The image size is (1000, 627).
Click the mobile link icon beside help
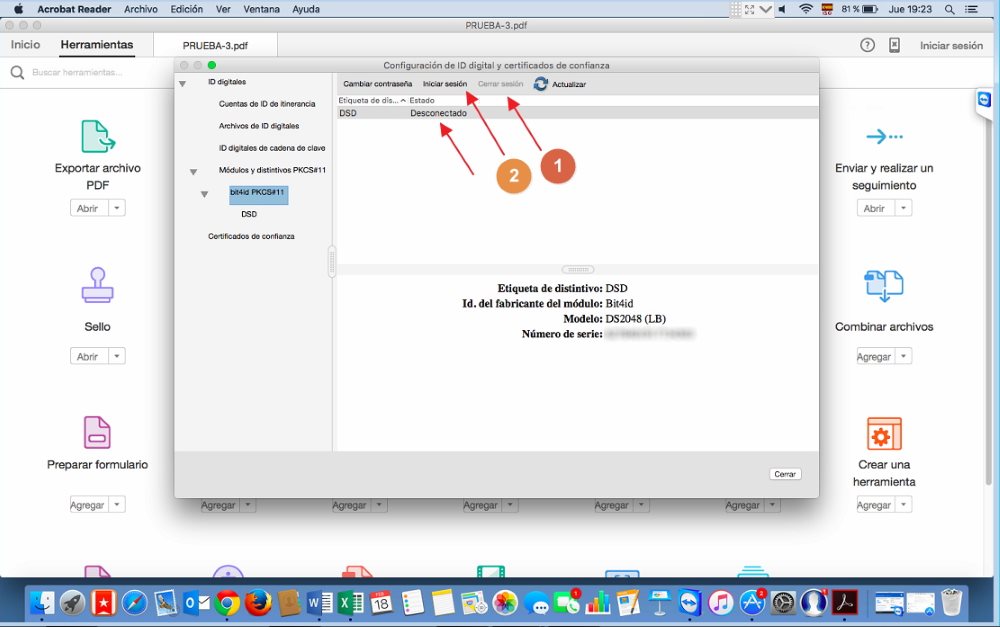894,45
